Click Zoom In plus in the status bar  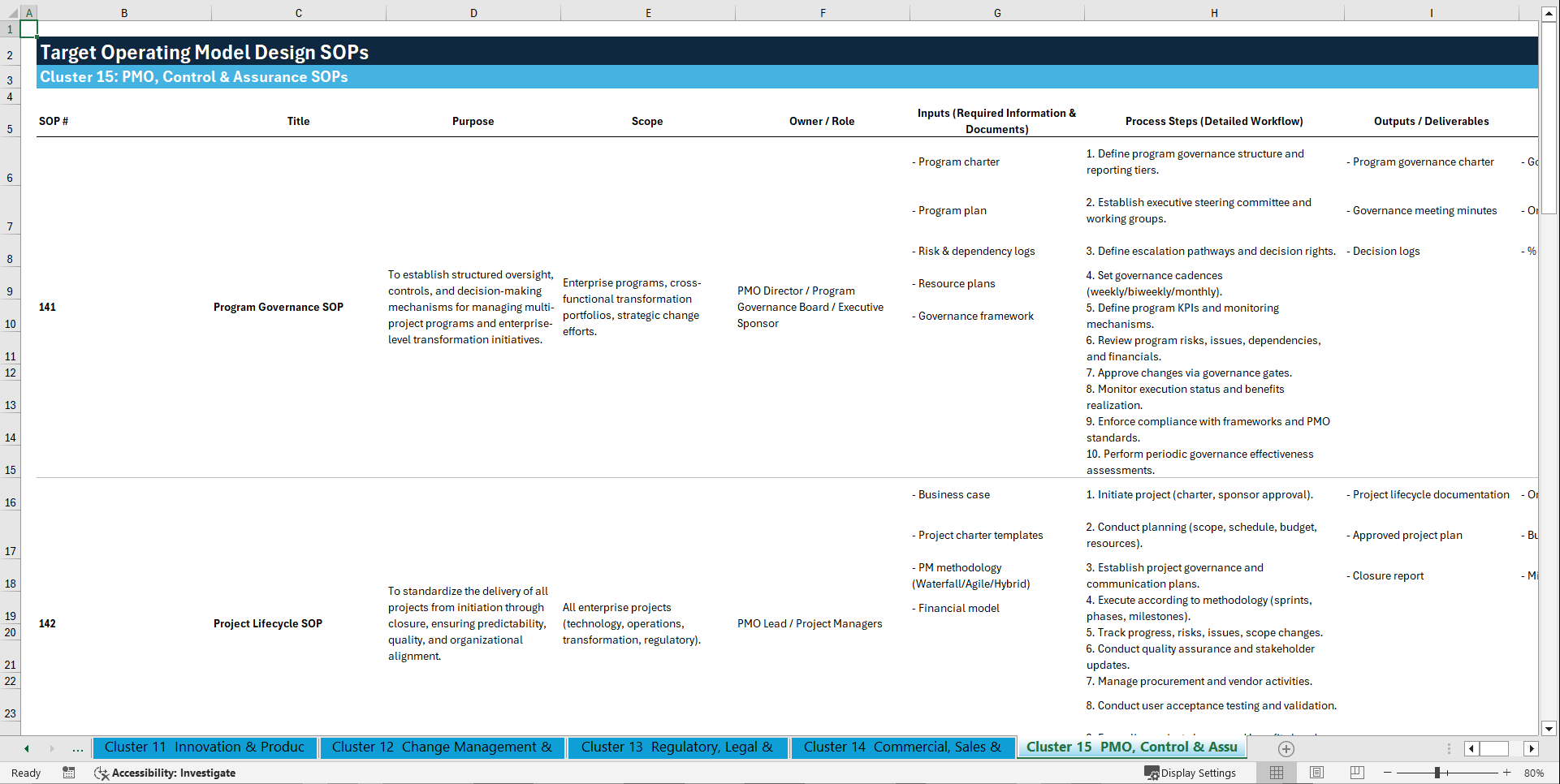[x=1508, y=773]
